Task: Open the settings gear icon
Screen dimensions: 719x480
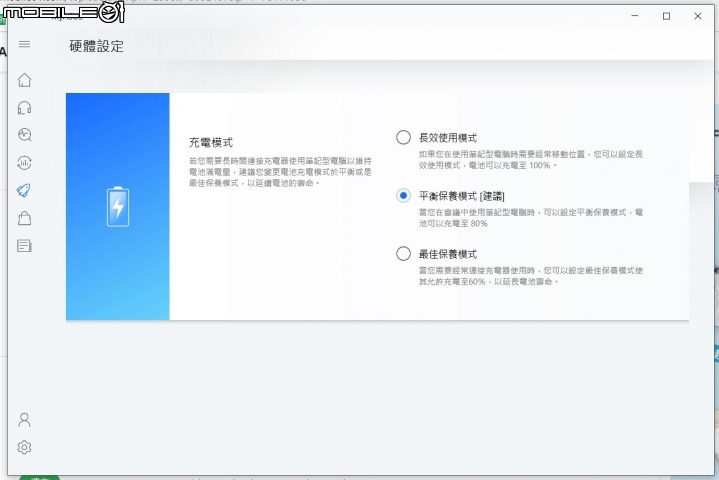Action: coord(24,447)
